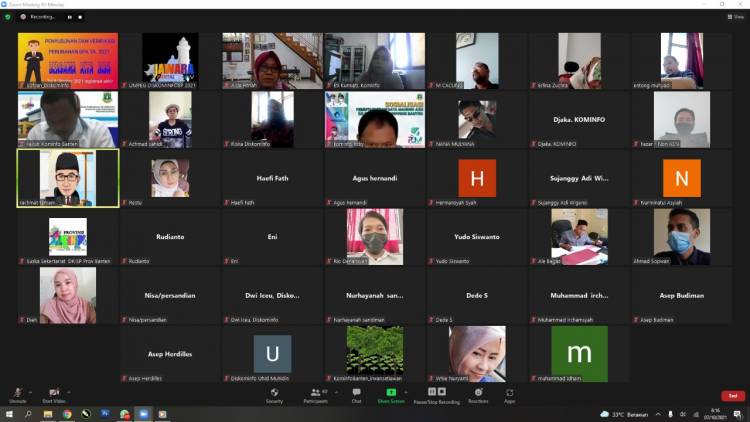The height and width of the screenshot is (422, 750).
Task: Click the red End meeting button
Action: (x=732, y=395)
